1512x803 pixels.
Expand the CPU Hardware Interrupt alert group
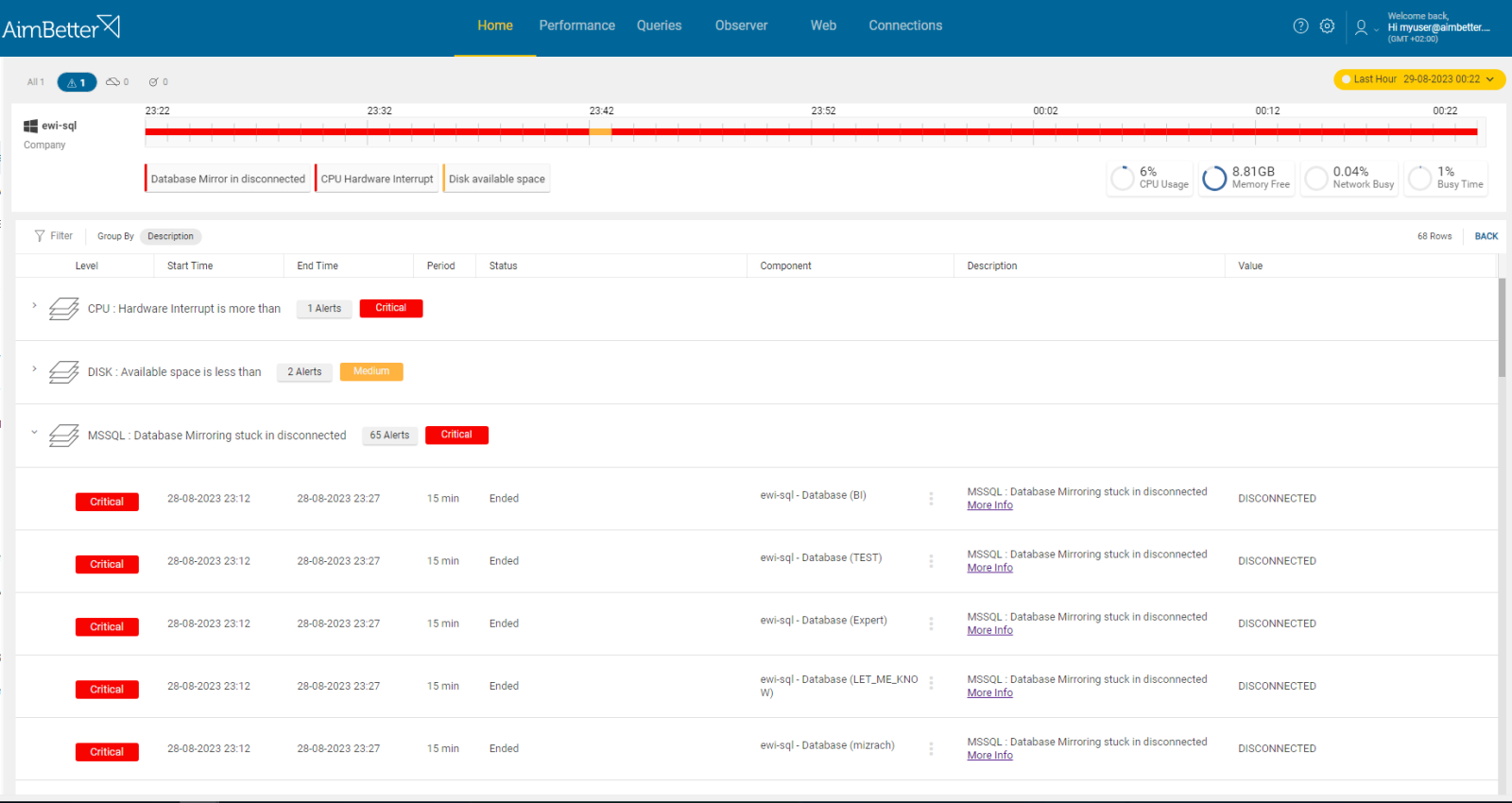click(34, 306)
